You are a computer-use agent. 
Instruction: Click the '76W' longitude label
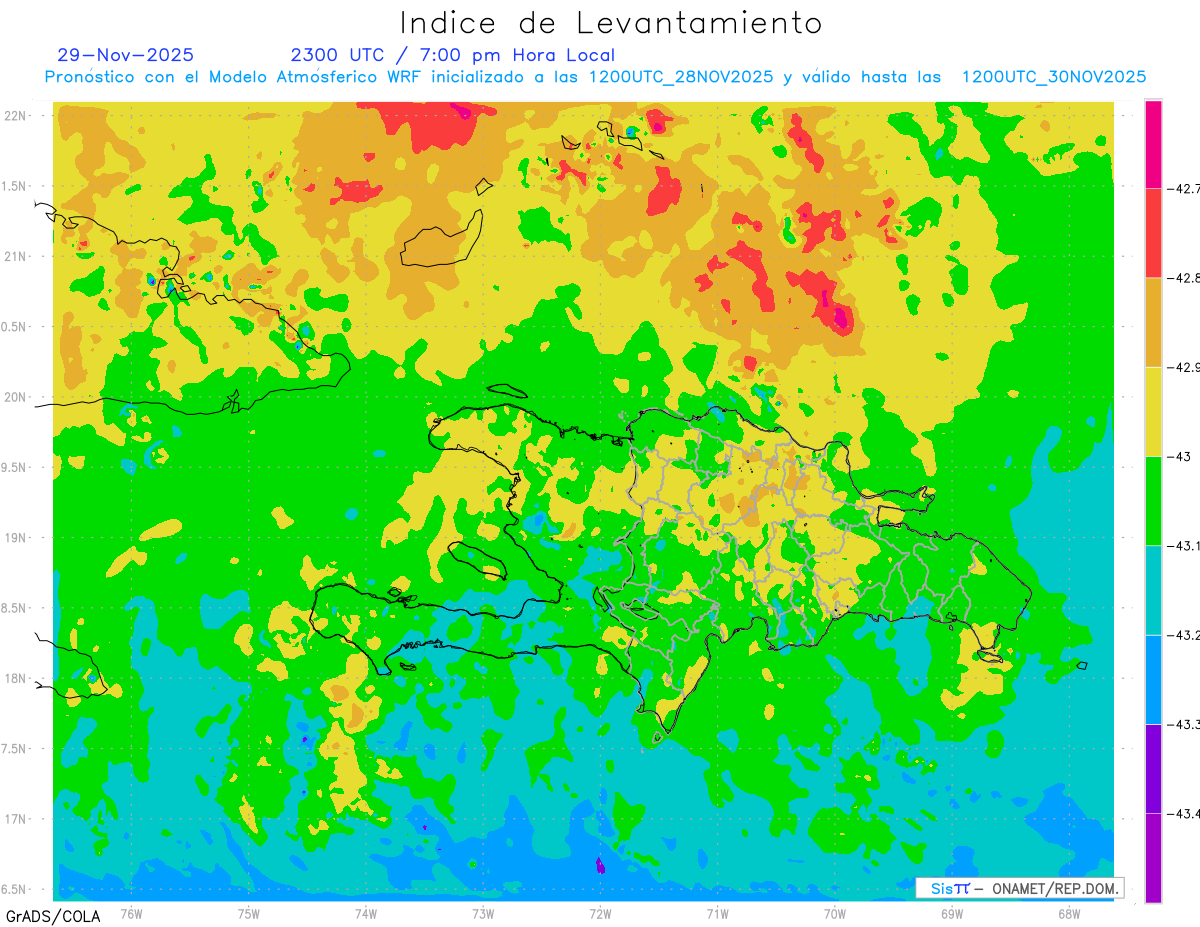coord(131,914)
